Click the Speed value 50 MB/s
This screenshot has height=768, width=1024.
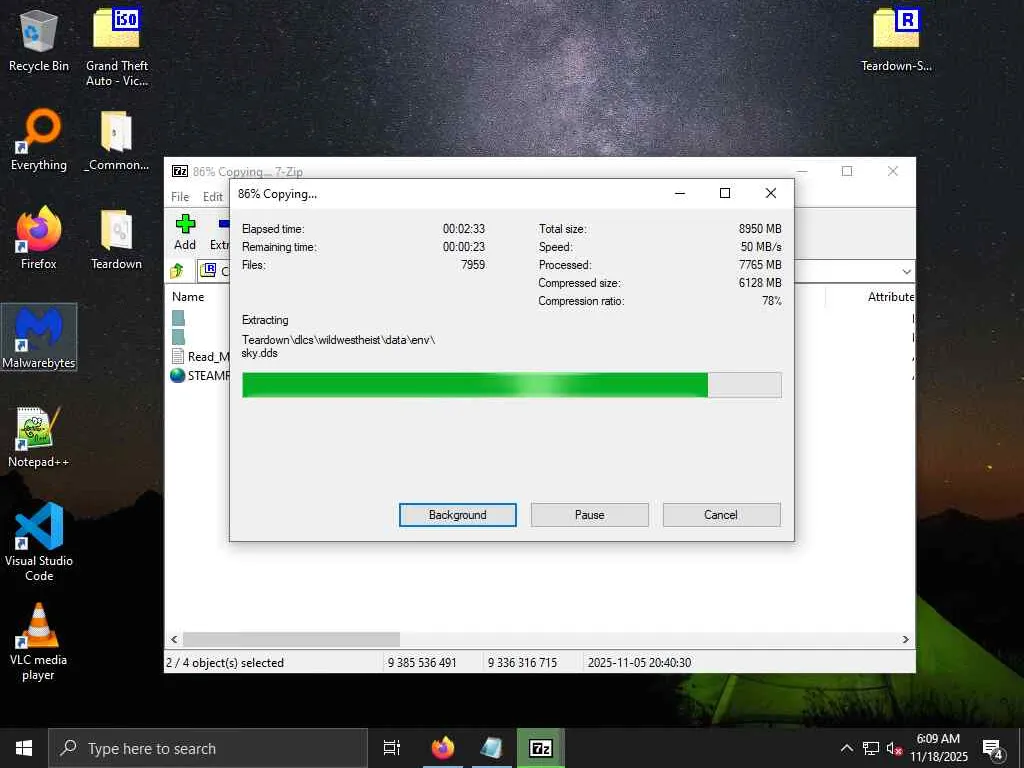[x=761, y=247]
